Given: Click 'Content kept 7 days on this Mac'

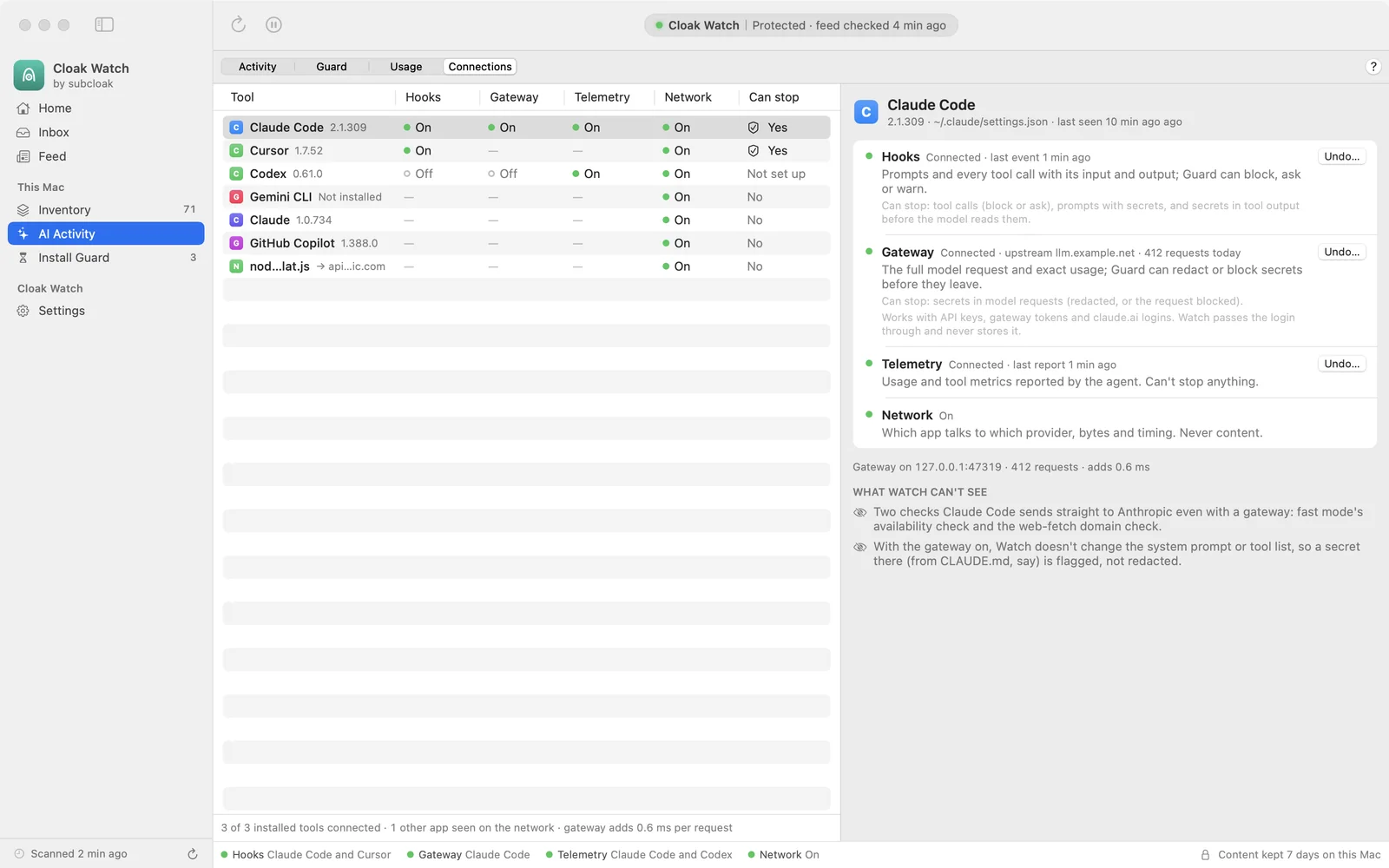Looking at the screenshot, I should coord(1299,855).
